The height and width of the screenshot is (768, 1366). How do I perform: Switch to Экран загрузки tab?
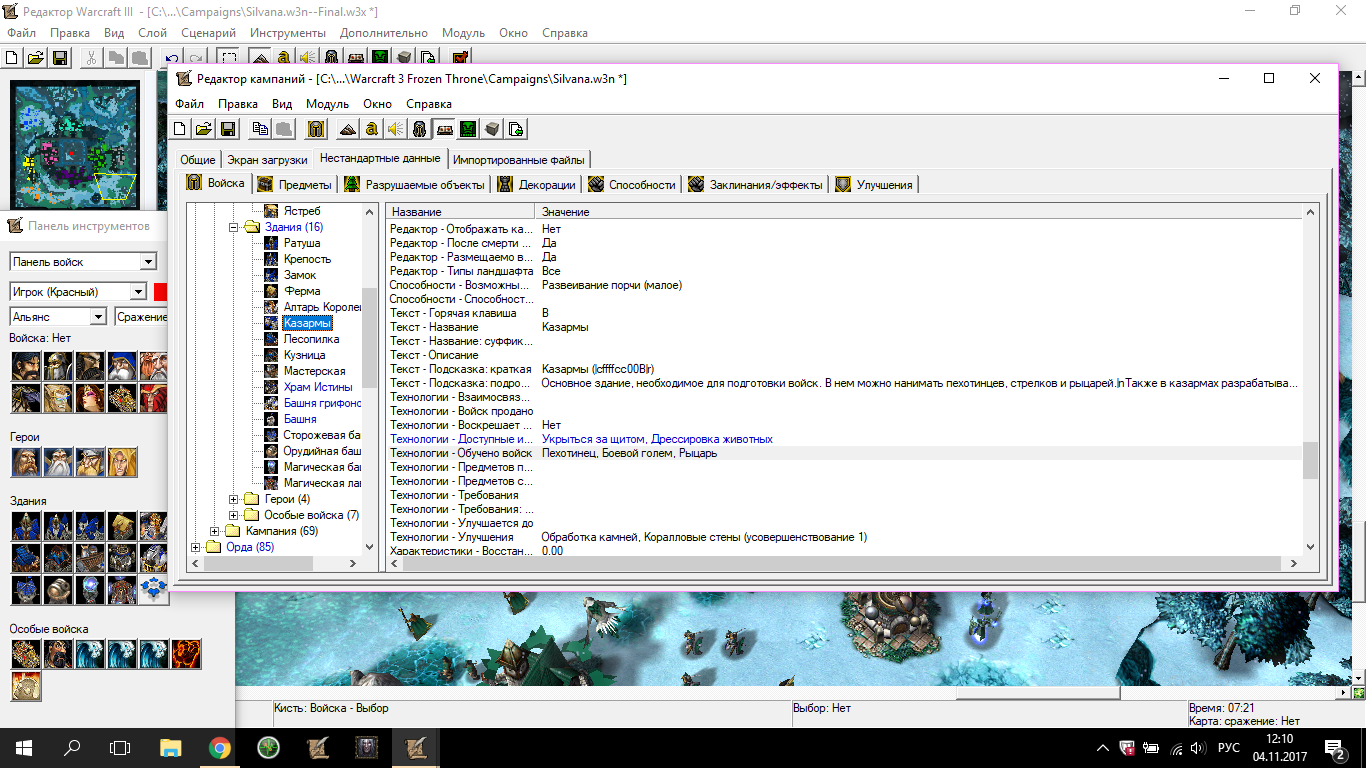pos(267,160)
